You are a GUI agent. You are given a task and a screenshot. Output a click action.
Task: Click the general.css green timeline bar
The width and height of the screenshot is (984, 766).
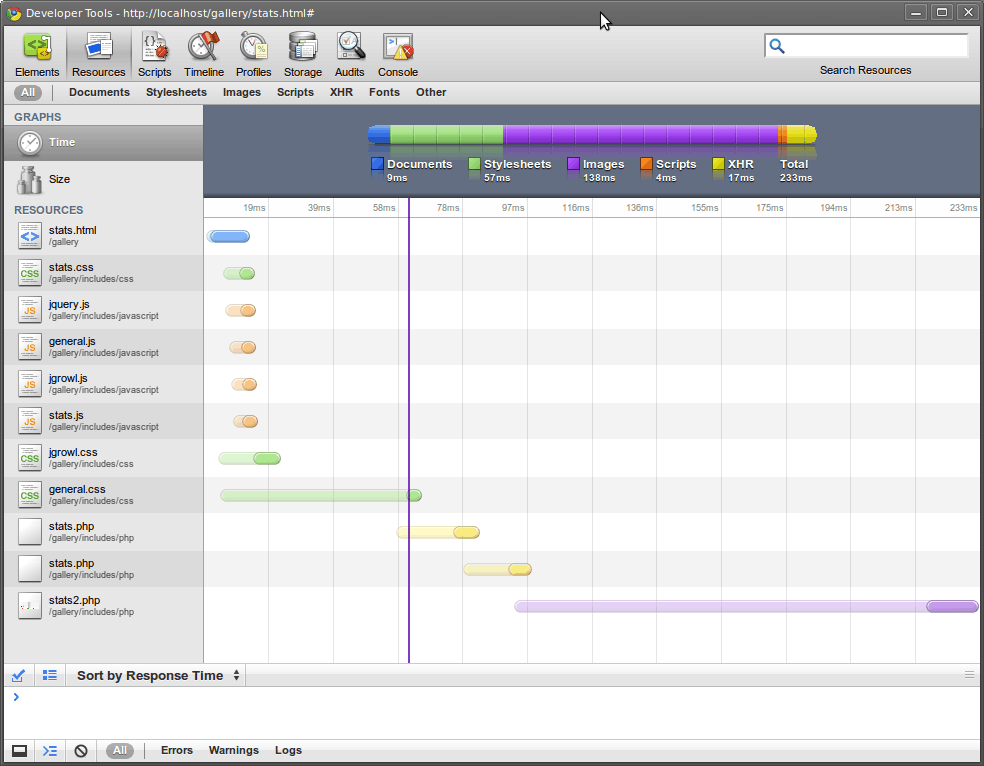click(321, 496)
